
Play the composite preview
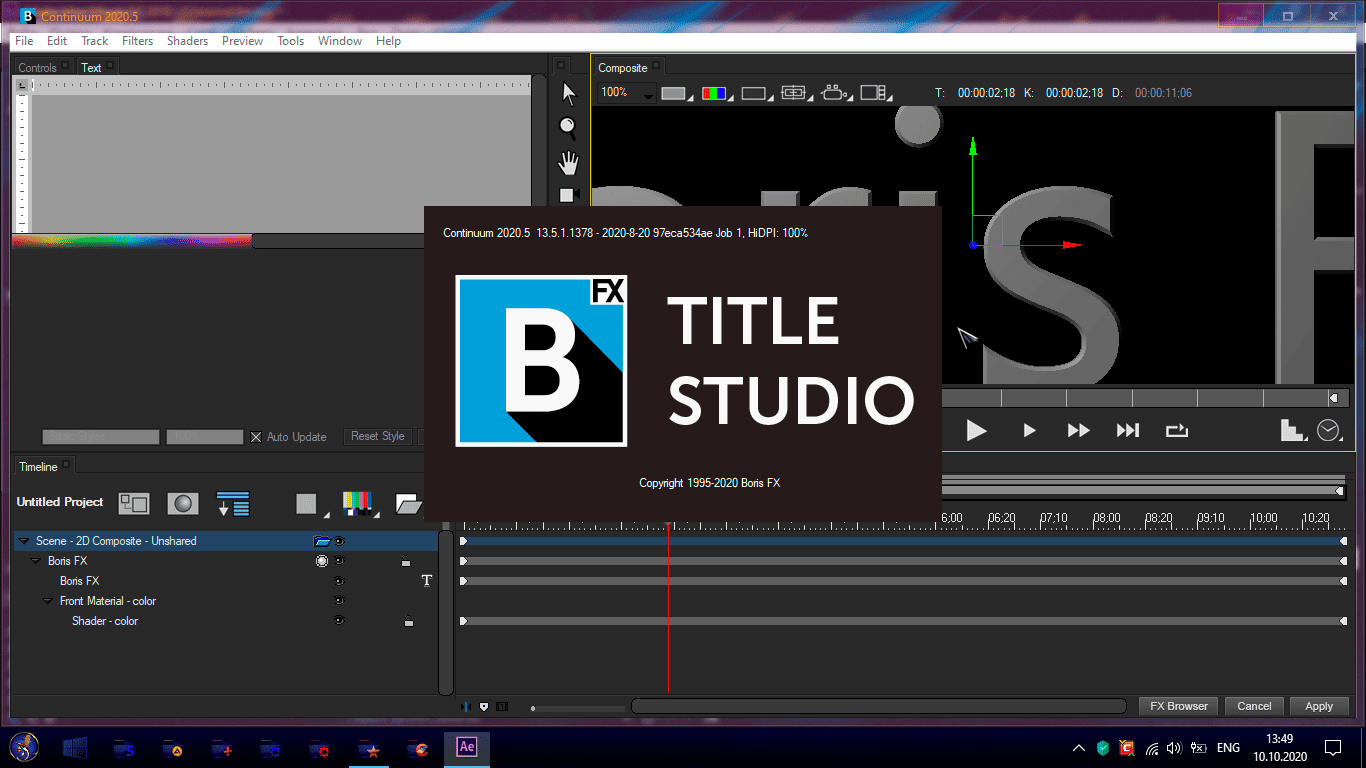click(976, 430)
